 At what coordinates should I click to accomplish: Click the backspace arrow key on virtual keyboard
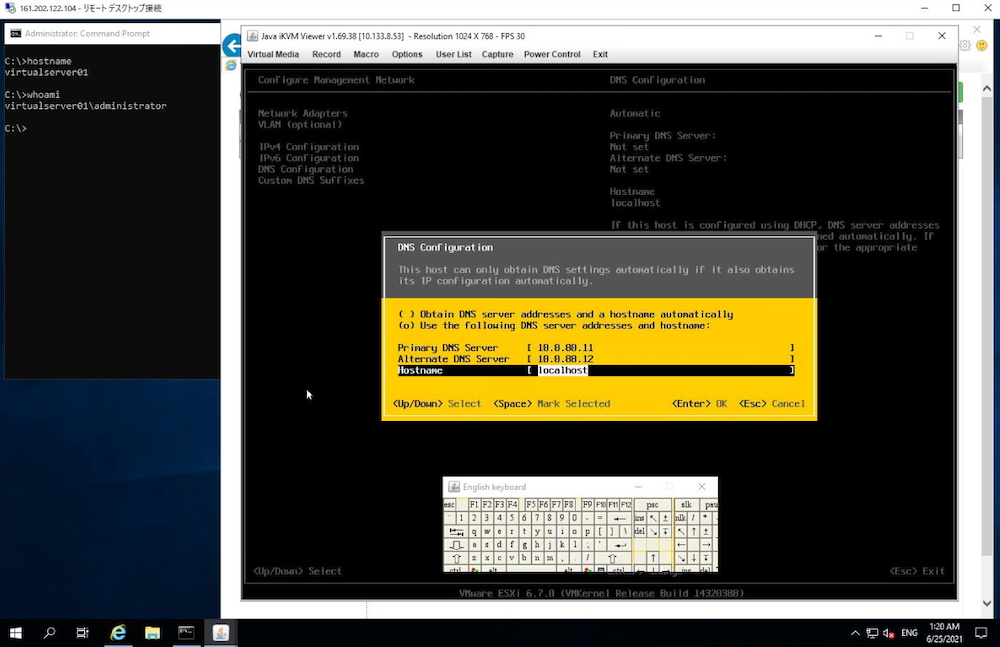coord(620,519)
